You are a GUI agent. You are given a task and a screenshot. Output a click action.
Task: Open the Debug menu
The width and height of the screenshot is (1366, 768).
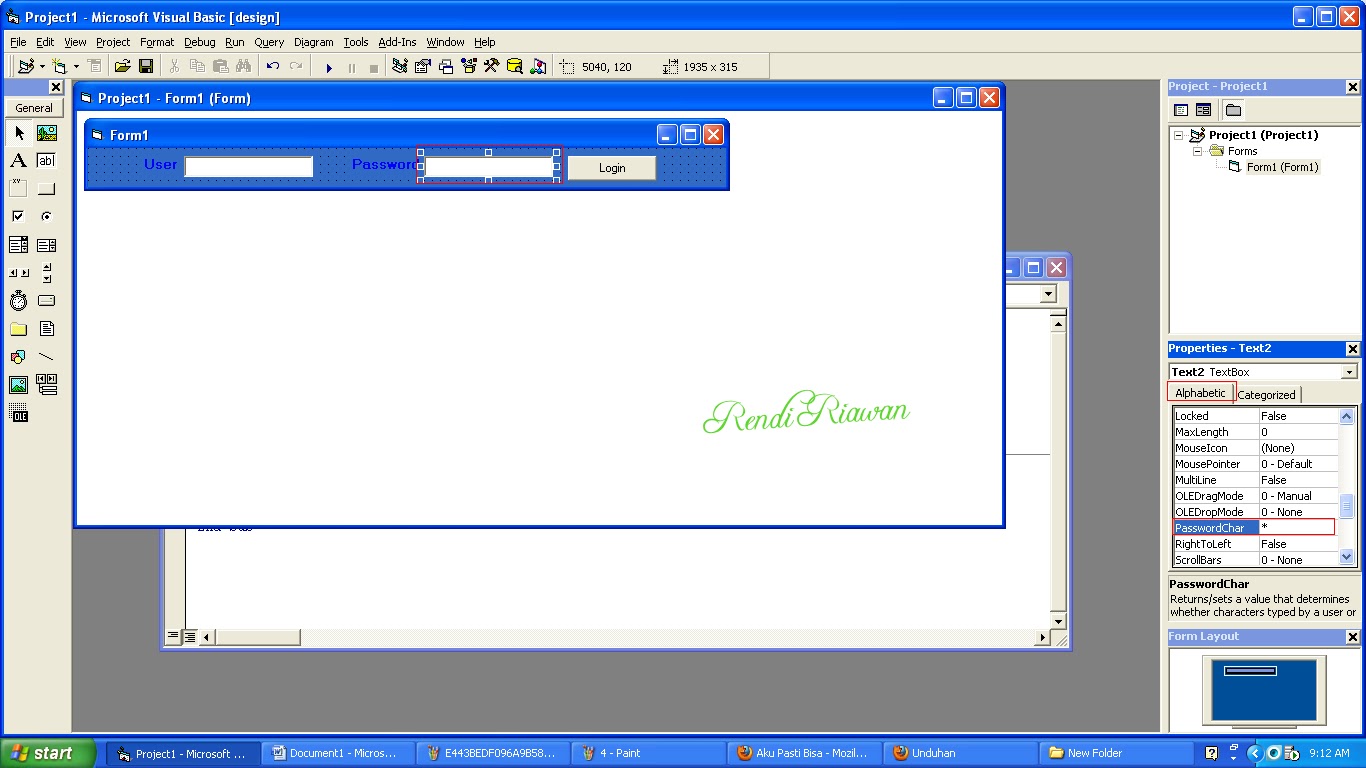pyautogui.click(x=199, y=42)
